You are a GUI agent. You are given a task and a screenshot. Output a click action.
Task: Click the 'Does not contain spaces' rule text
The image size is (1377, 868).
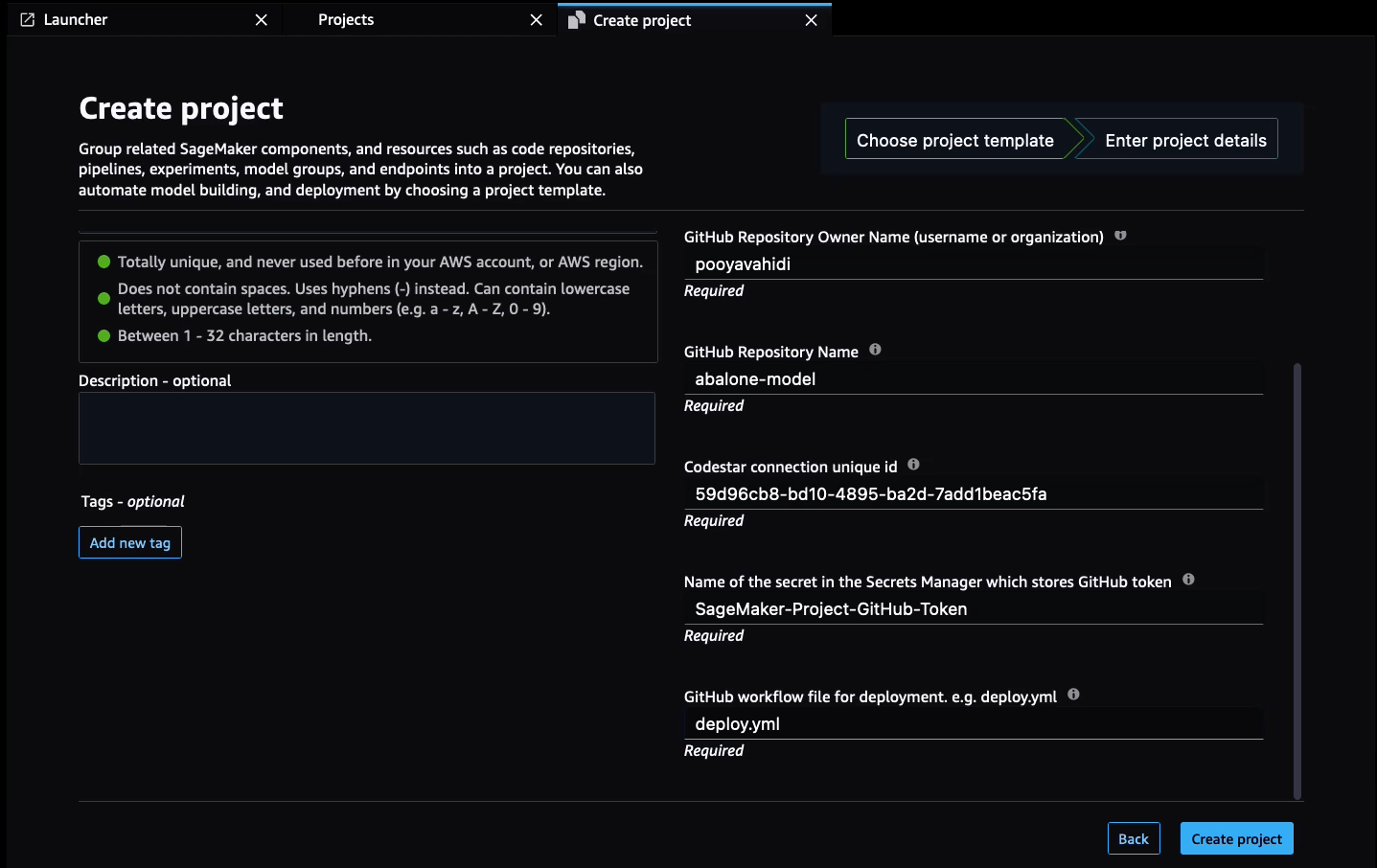(374, 299)
